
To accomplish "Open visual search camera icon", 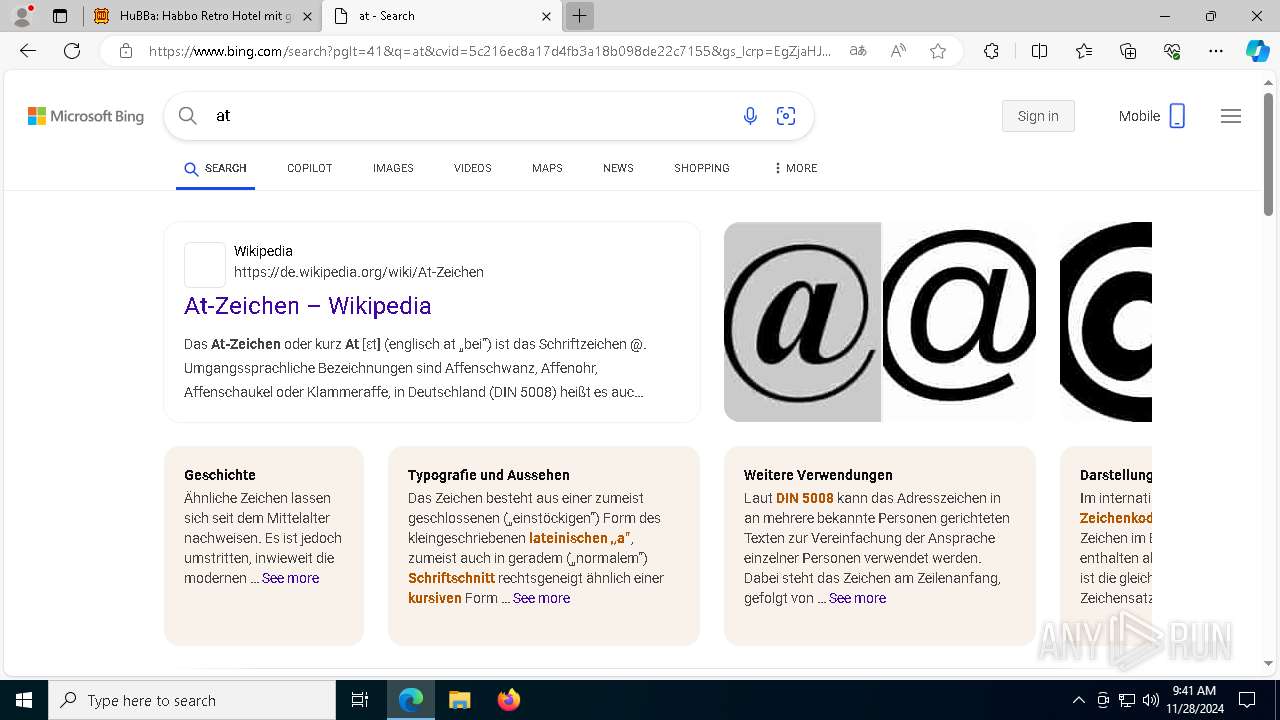I will (x=786, y=116).
